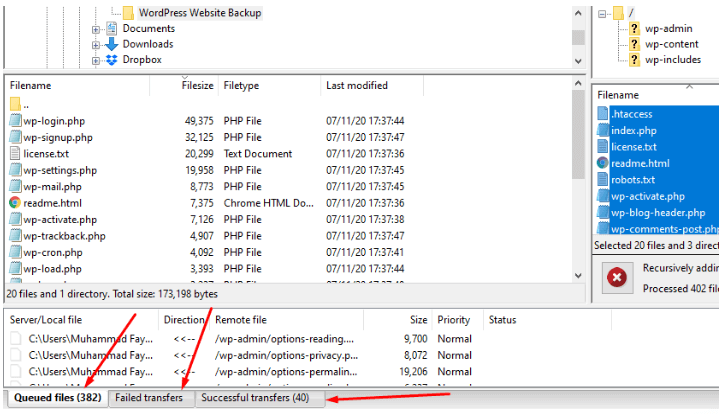This screenshot has height=414, width=719.
Task: Click the remote index.php file icon
Action: (x=603, y=130)
